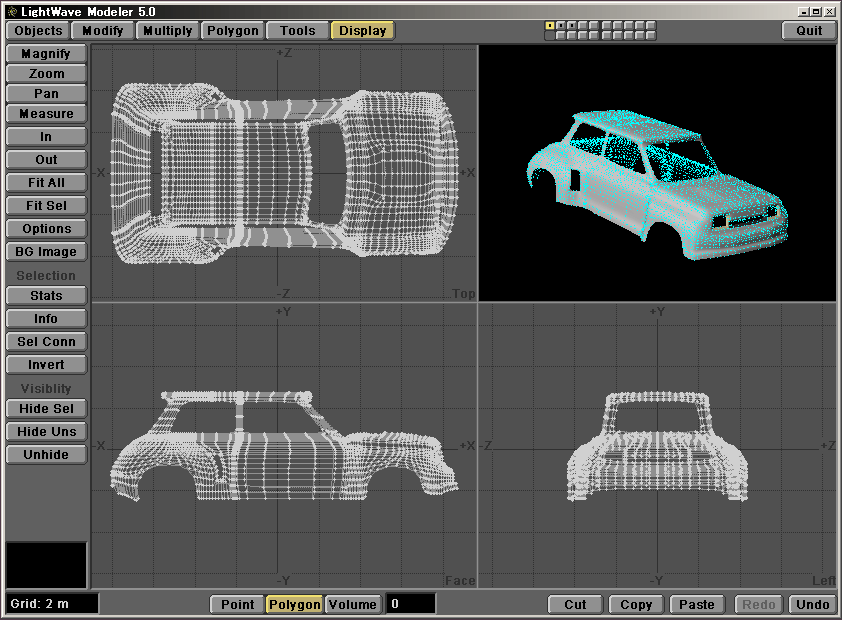Switch selection mode to Volume
Image resolution: width=842 pixels, height=620 pixels.
coord(353,604)
